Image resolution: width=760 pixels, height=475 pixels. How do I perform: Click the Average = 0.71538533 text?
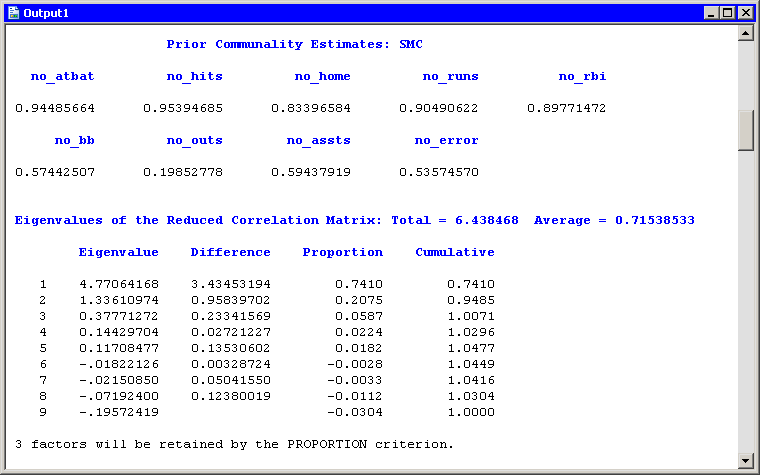614,220
